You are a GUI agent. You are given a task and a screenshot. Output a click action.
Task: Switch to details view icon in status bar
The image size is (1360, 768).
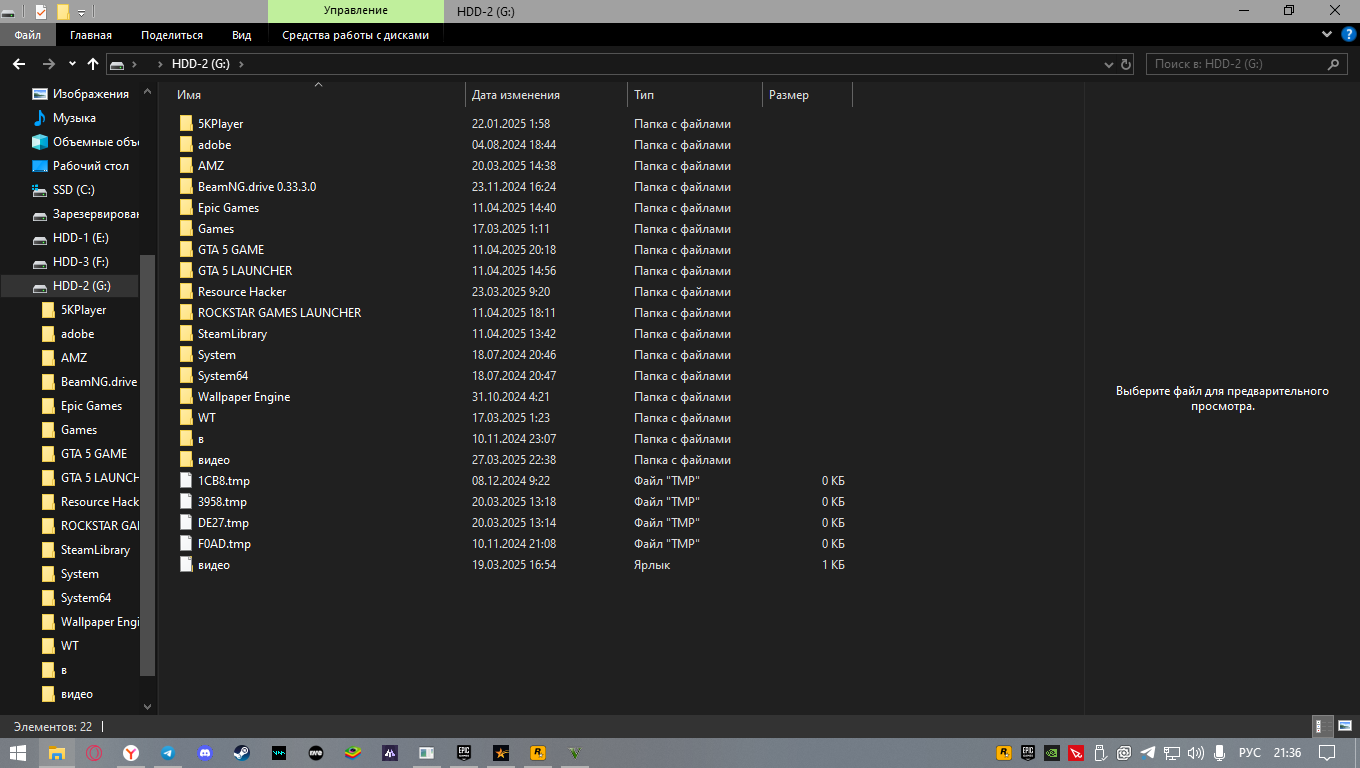[1320, 727]
